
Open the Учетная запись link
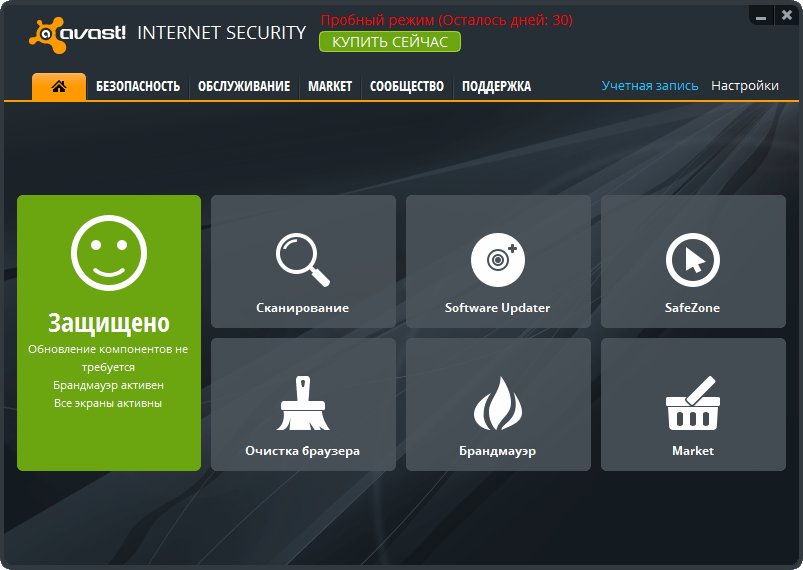[650, 86]
